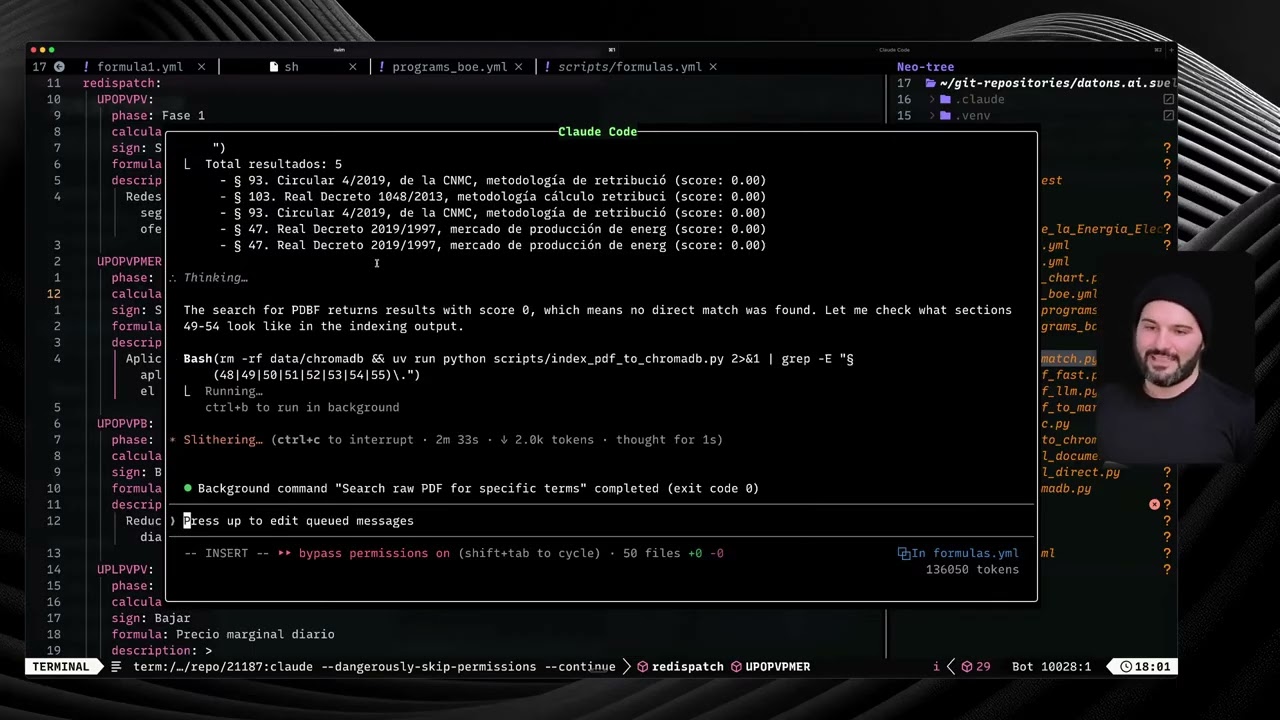Select the f_fast.p file in Neo-tree
1280x720 pixels.
coord(1068,375)
